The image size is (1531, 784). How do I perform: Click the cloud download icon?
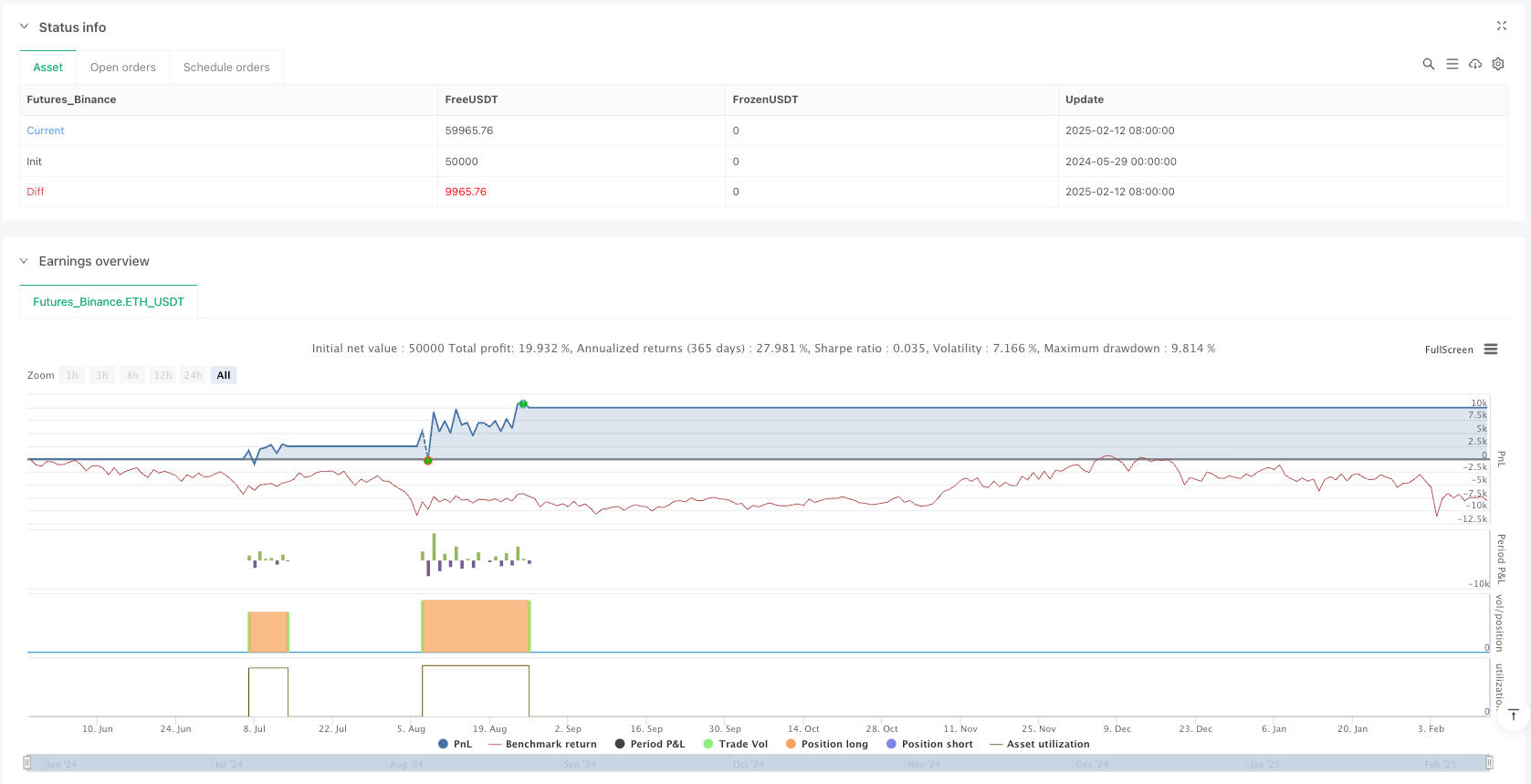(1474, 64)
